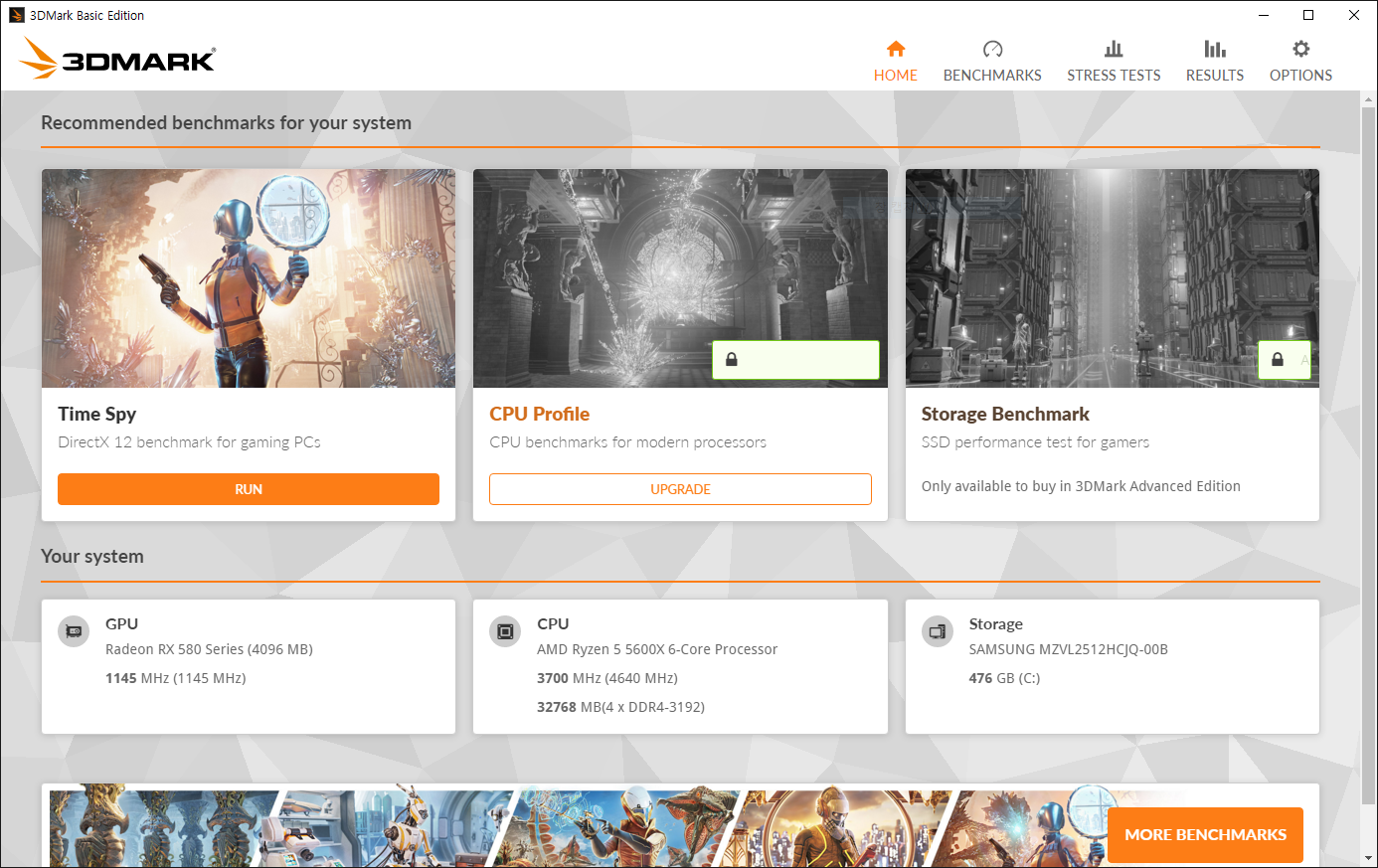
Task: Open the CPU Profile title link
Action: coord(540,414)
